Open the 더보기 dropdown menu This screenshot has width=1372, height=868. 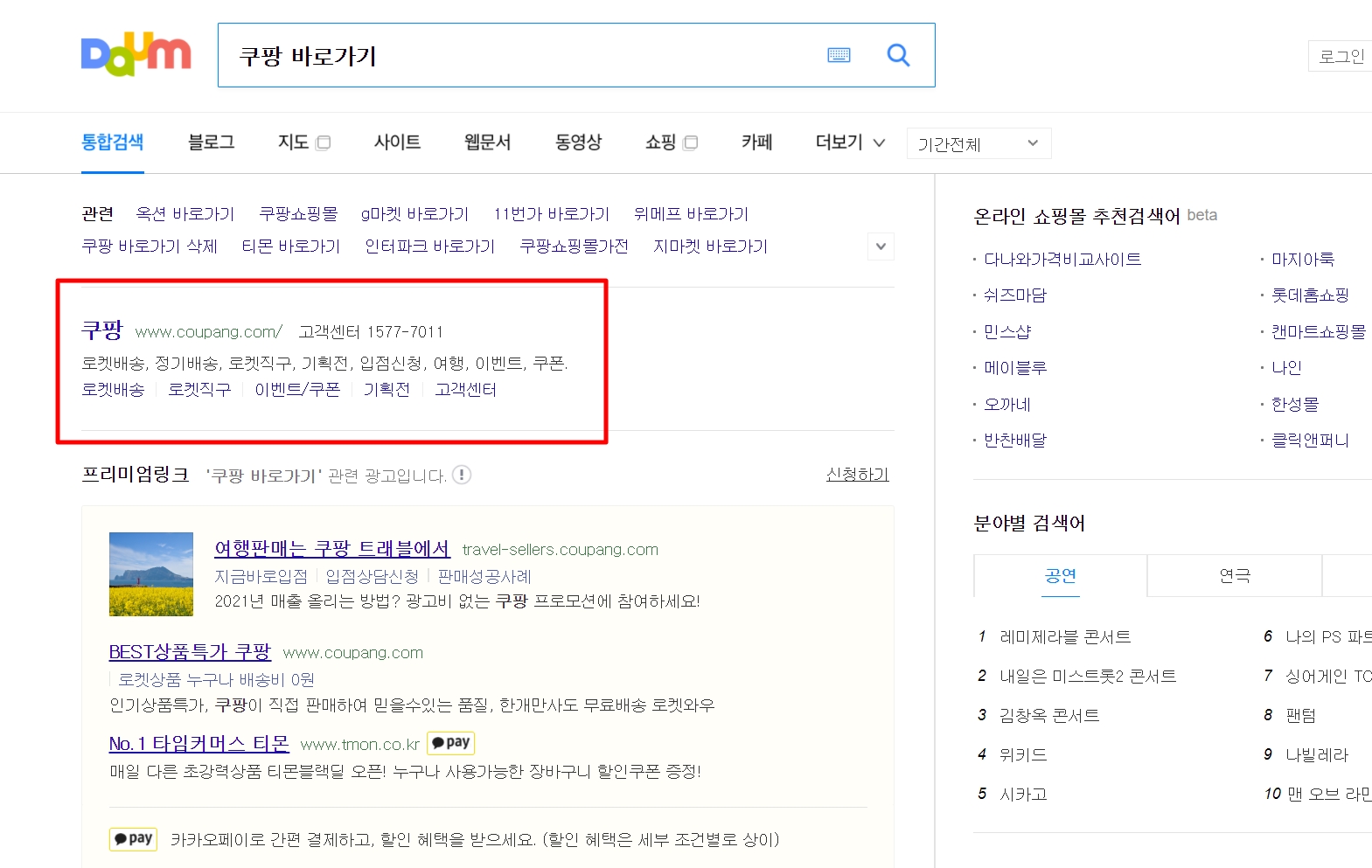click(850, 142)
